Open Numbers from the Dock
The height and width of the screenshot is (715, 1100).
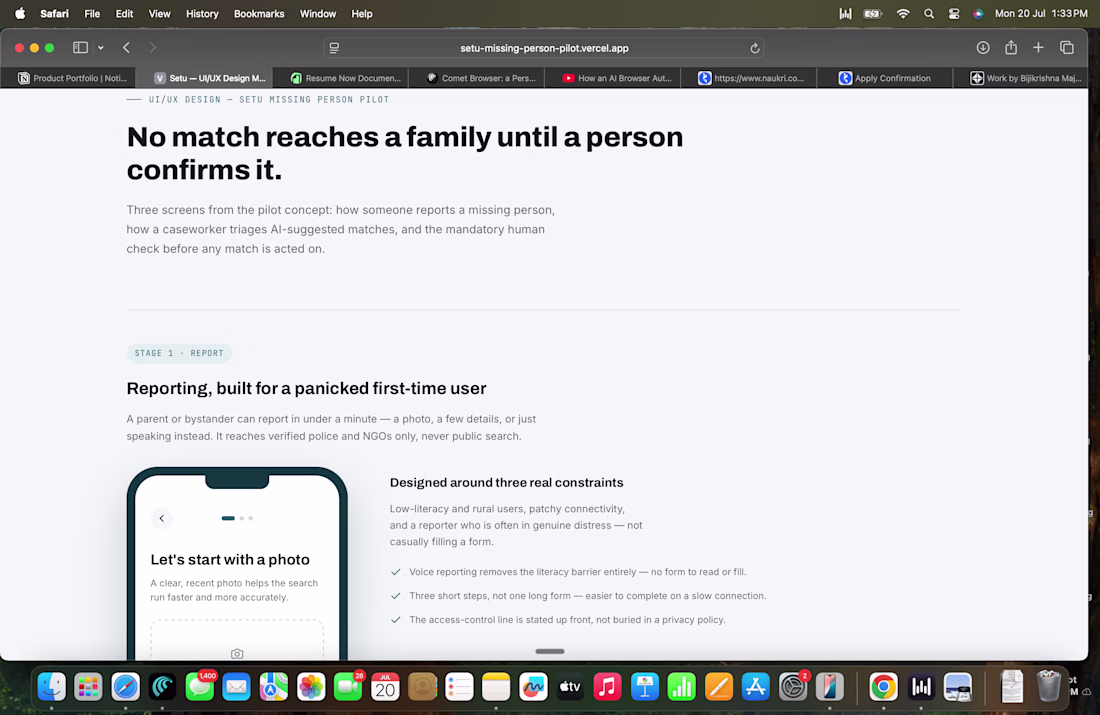tap(682, 687)
